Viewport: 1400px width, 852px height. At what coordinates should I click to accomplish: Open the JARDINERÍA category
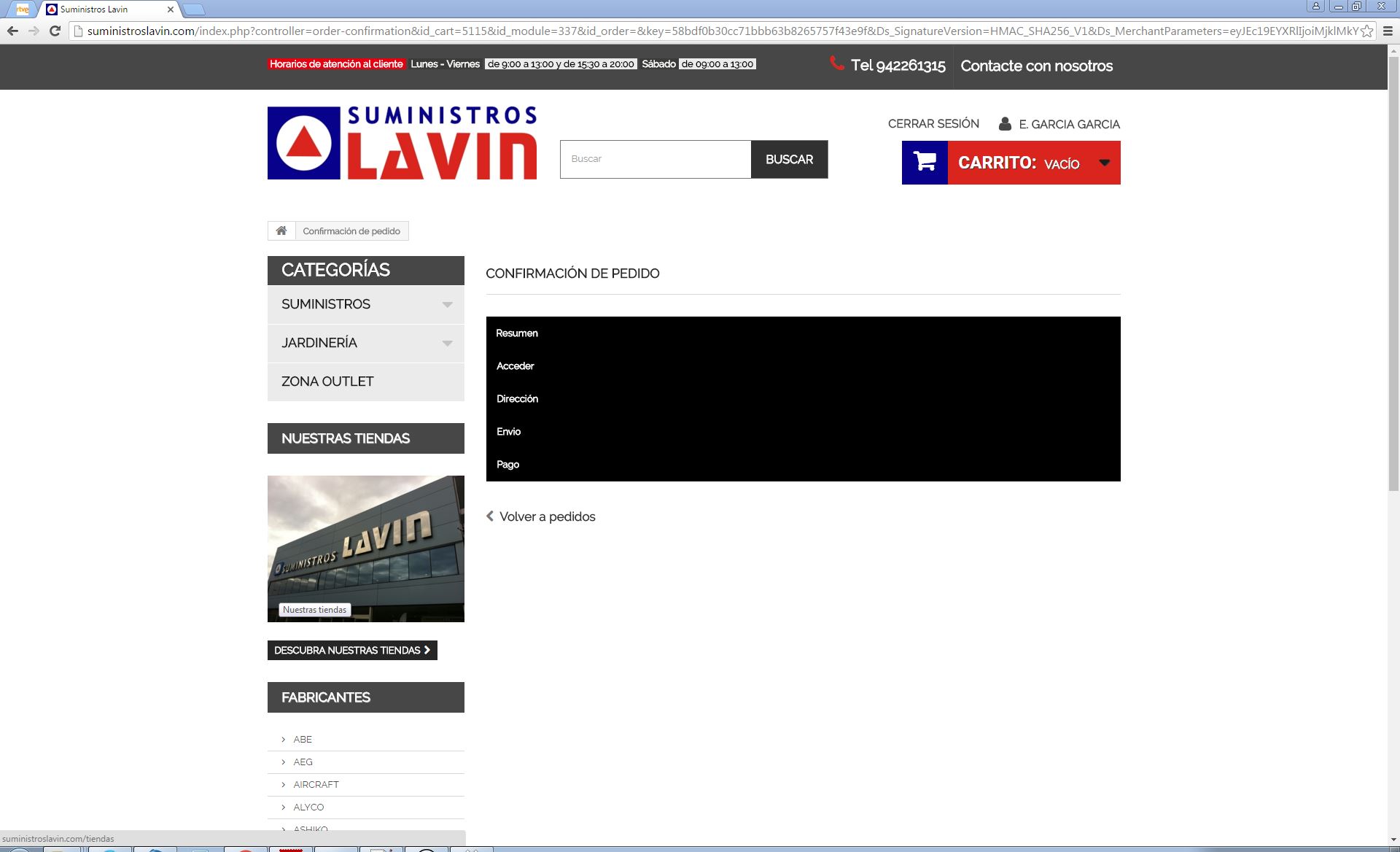click(319, 343)
